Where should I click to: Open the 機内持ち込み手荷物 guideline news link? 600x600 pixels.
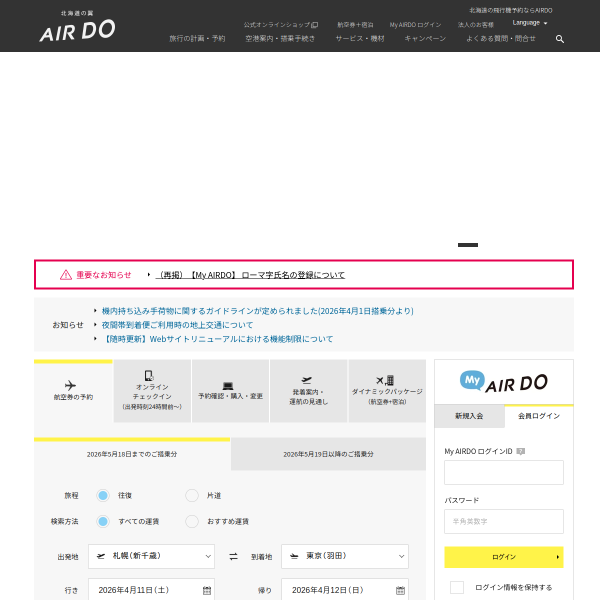(x=258, y=311)
